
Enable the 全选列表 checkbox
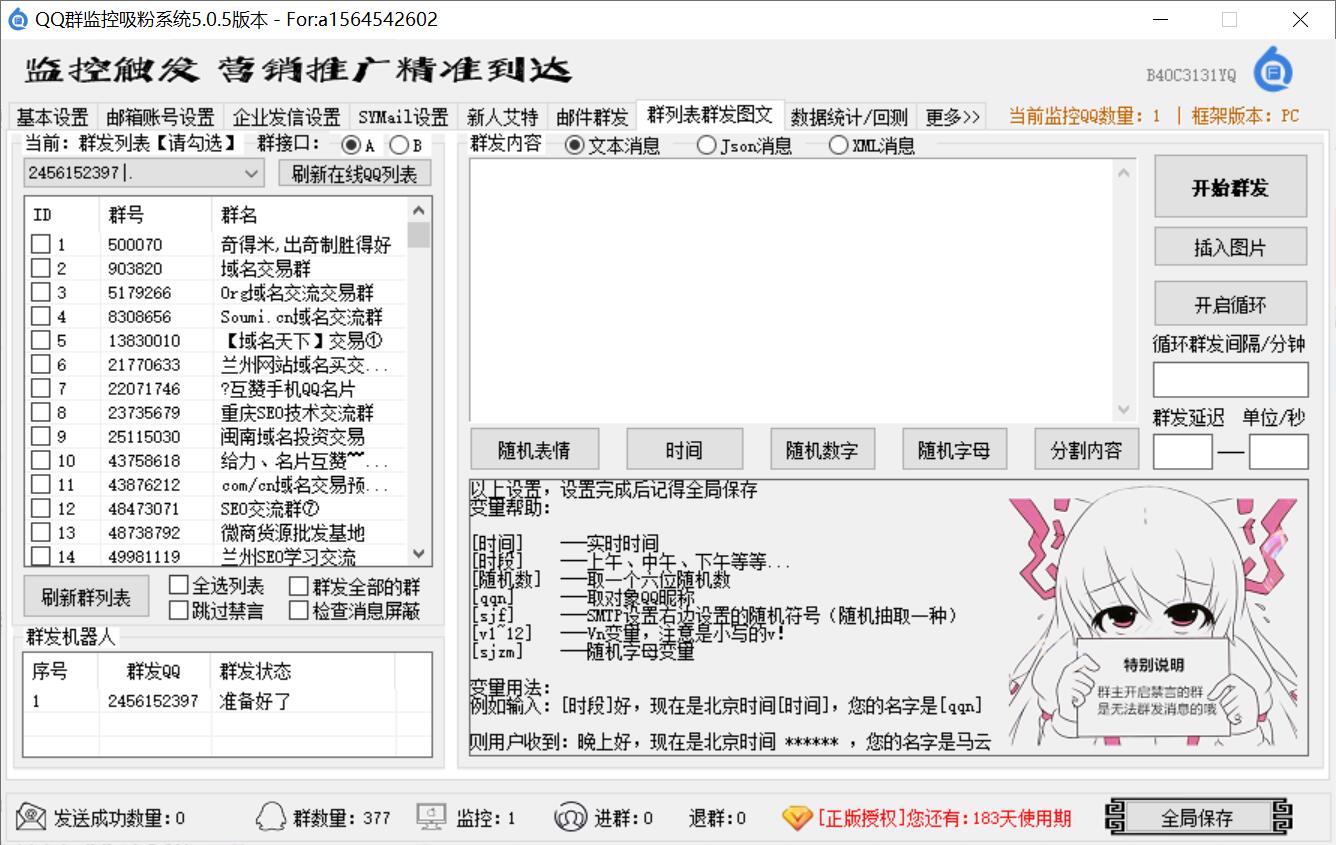tap(179, 585)
